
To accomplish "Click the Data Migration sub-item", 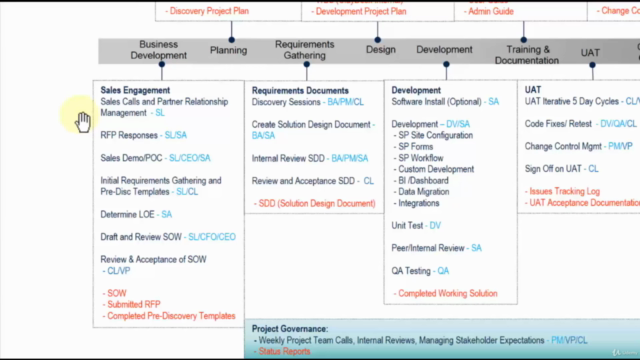I will (x=421, y=192).
